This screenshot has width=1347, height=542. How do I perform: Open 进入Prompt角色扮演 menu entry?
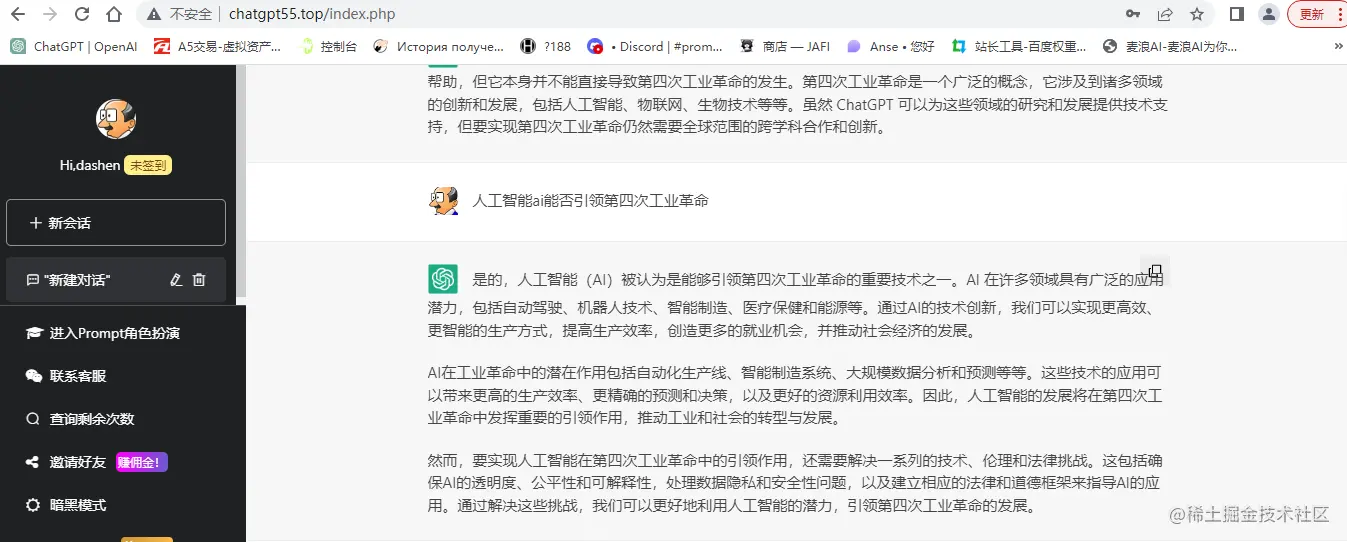tap(115, 333)
